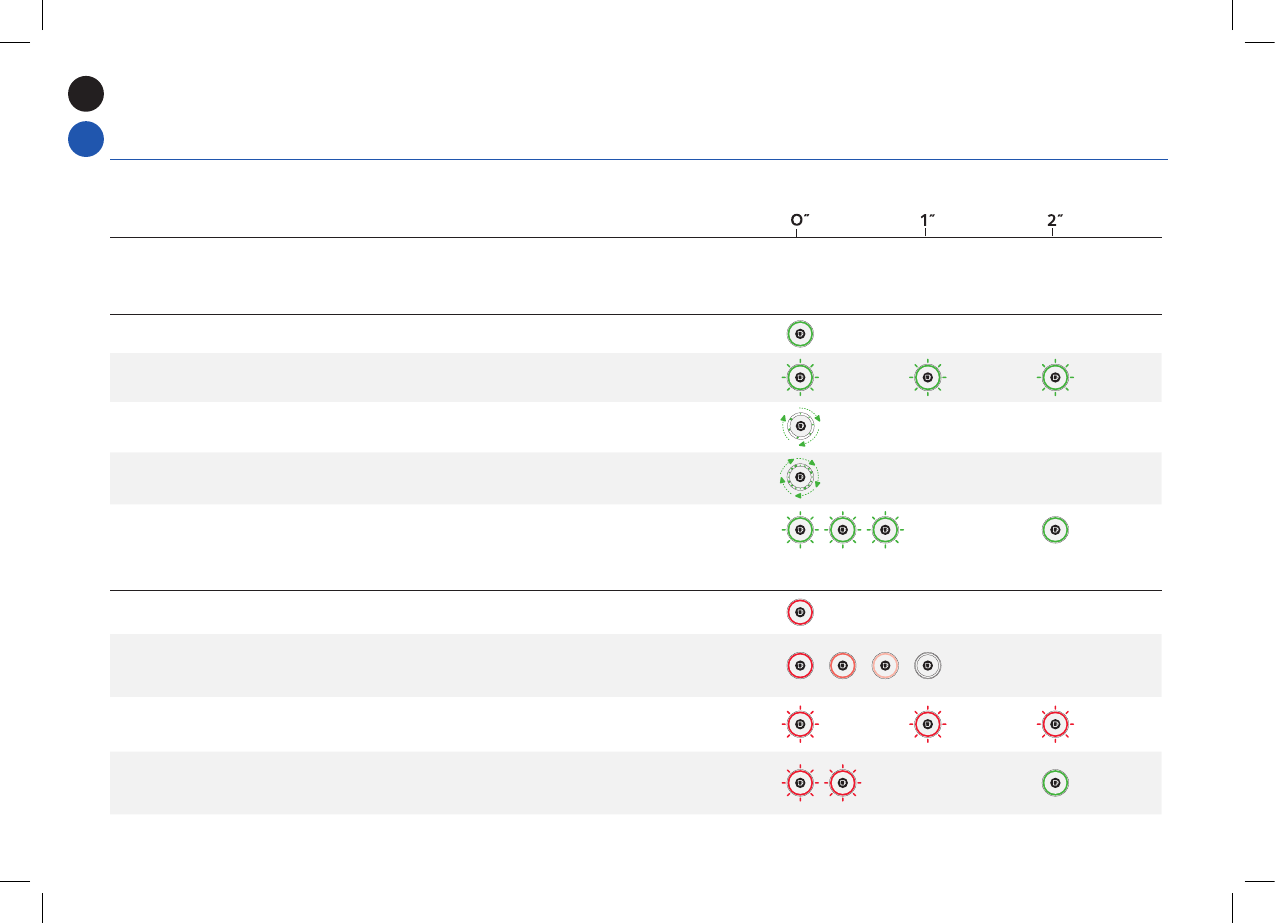Click the second of two adjacent flashing red LEDs
1275x923 pixels.
842,782
